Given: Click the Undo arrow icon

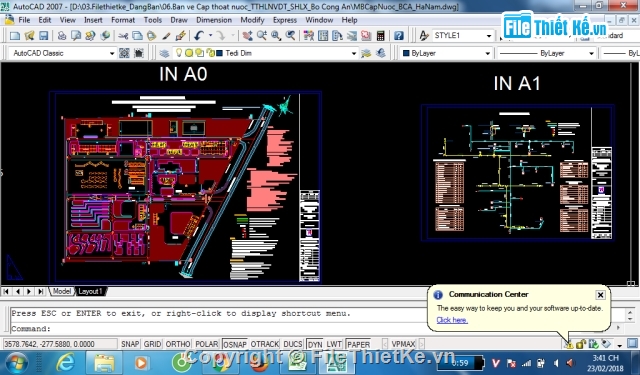Looking at the screenshot, I should coord(199,36).
